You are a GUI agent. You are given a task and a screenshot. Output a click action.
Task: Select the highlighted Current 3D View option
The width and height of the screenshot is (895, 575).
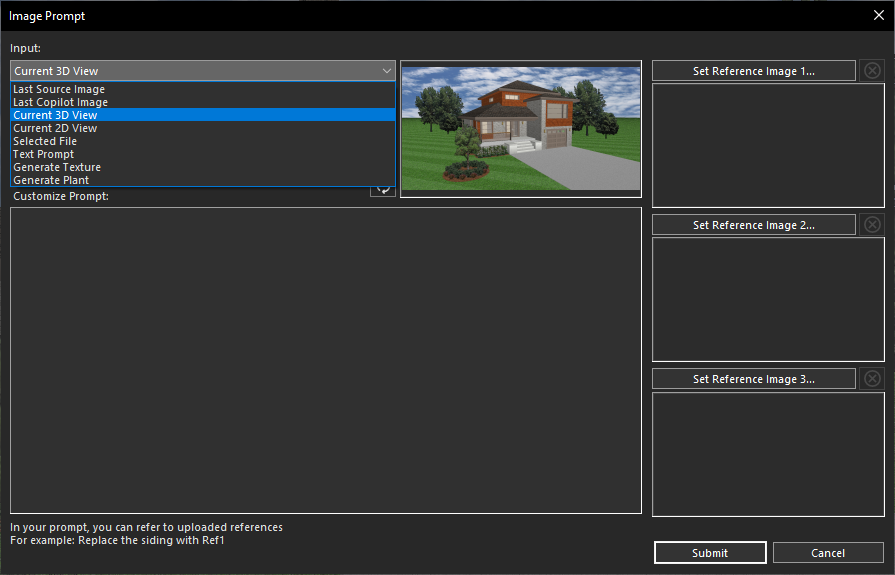point(203,115)
